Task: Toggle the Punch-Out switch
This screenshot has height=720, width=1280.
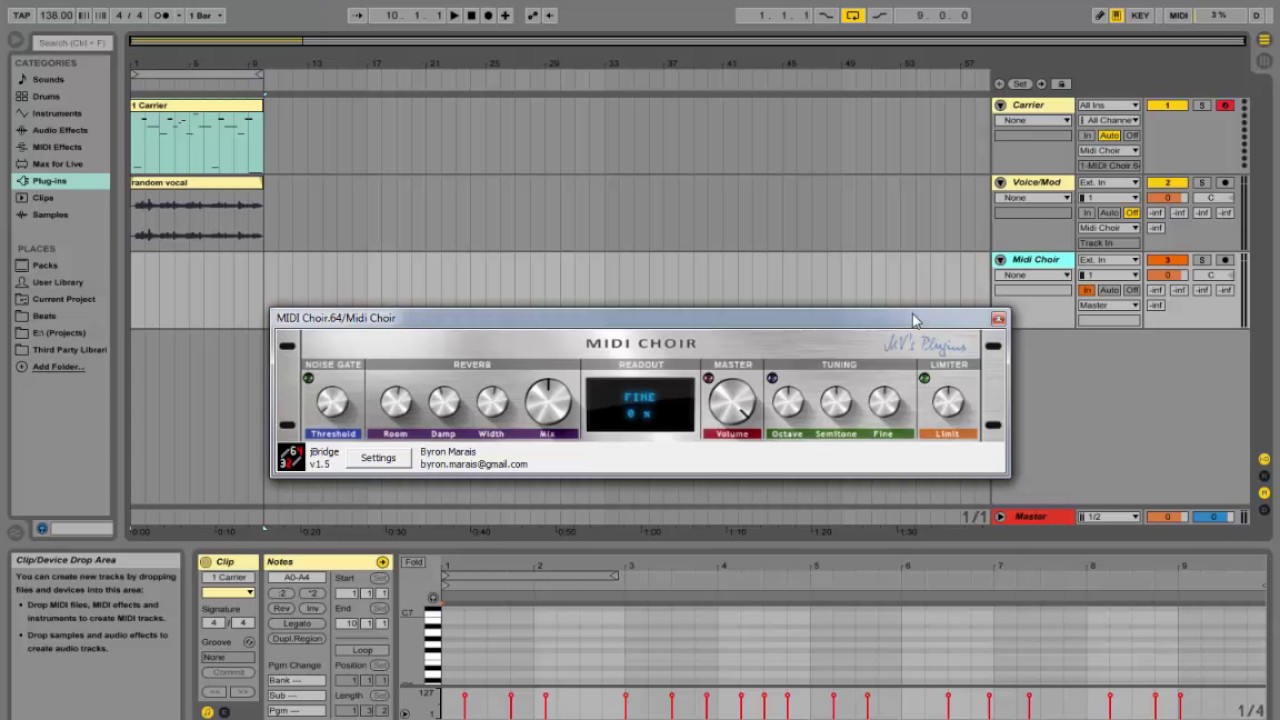Action: click(x=879, y=15)
